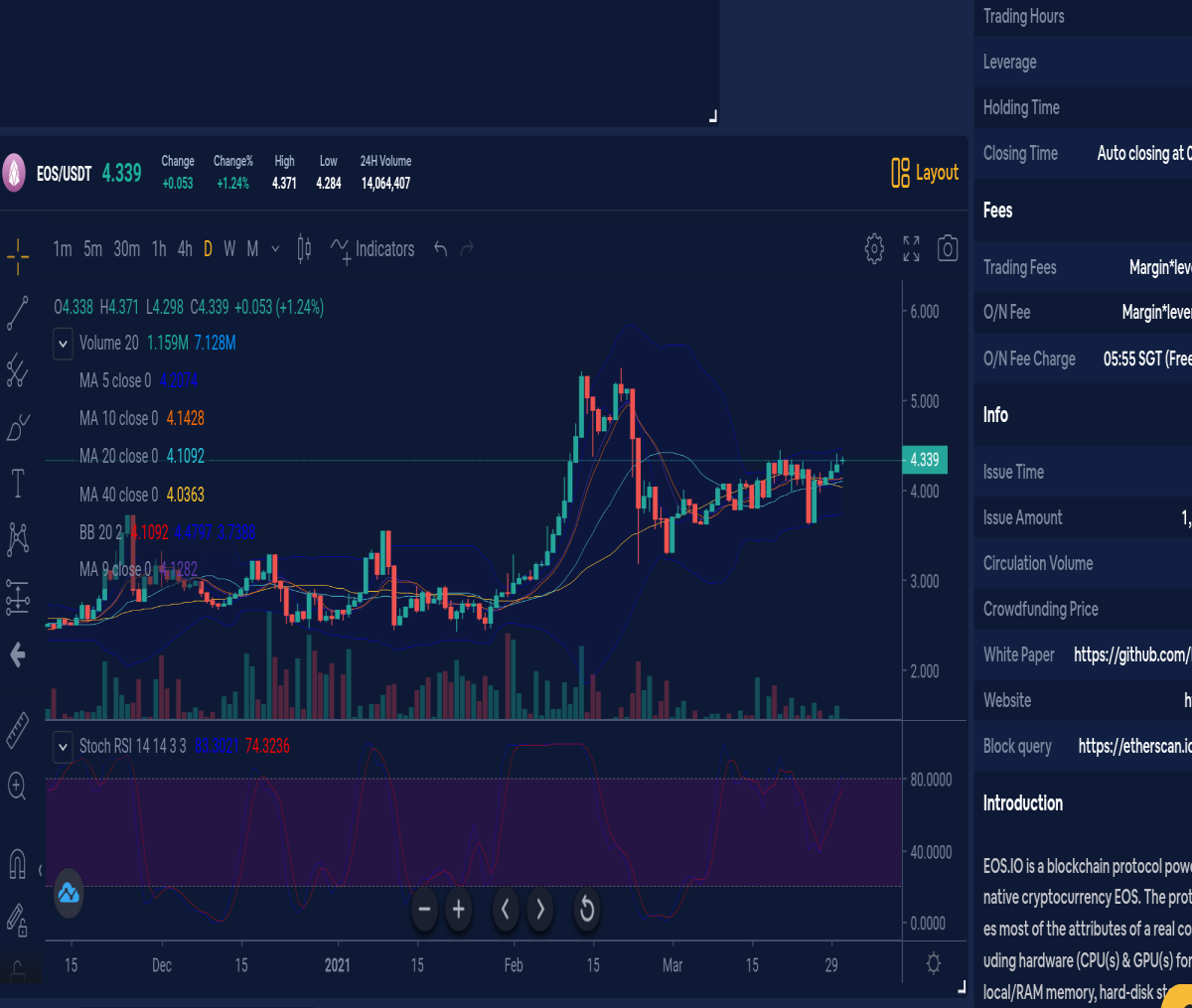Click the back arrow in left toolbar
The width and height of the screenshot is (1192, 1008).
pos(17,654)
